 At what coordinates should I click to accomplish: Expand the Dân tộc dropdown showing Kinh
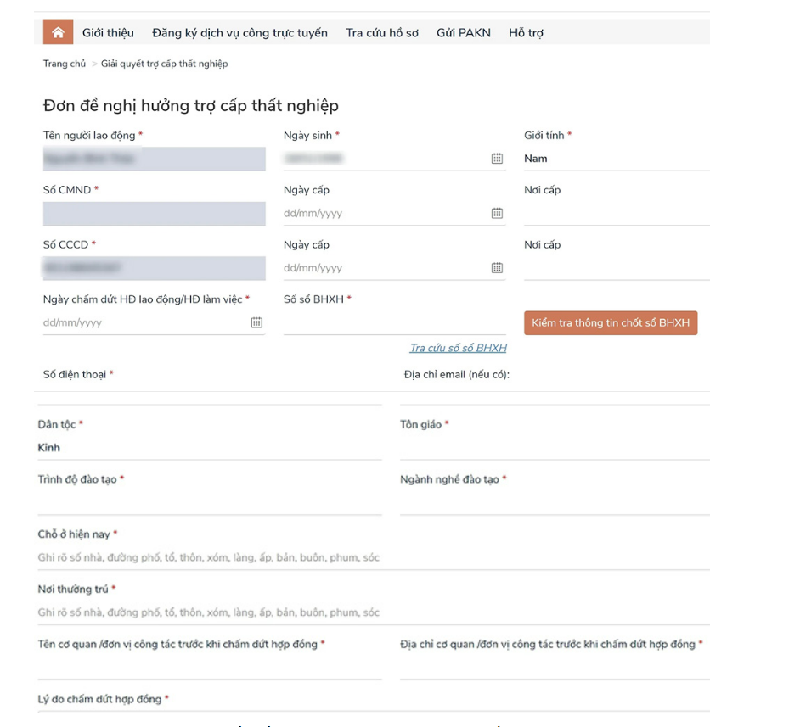pyautogui.click(x=209, y=448)
